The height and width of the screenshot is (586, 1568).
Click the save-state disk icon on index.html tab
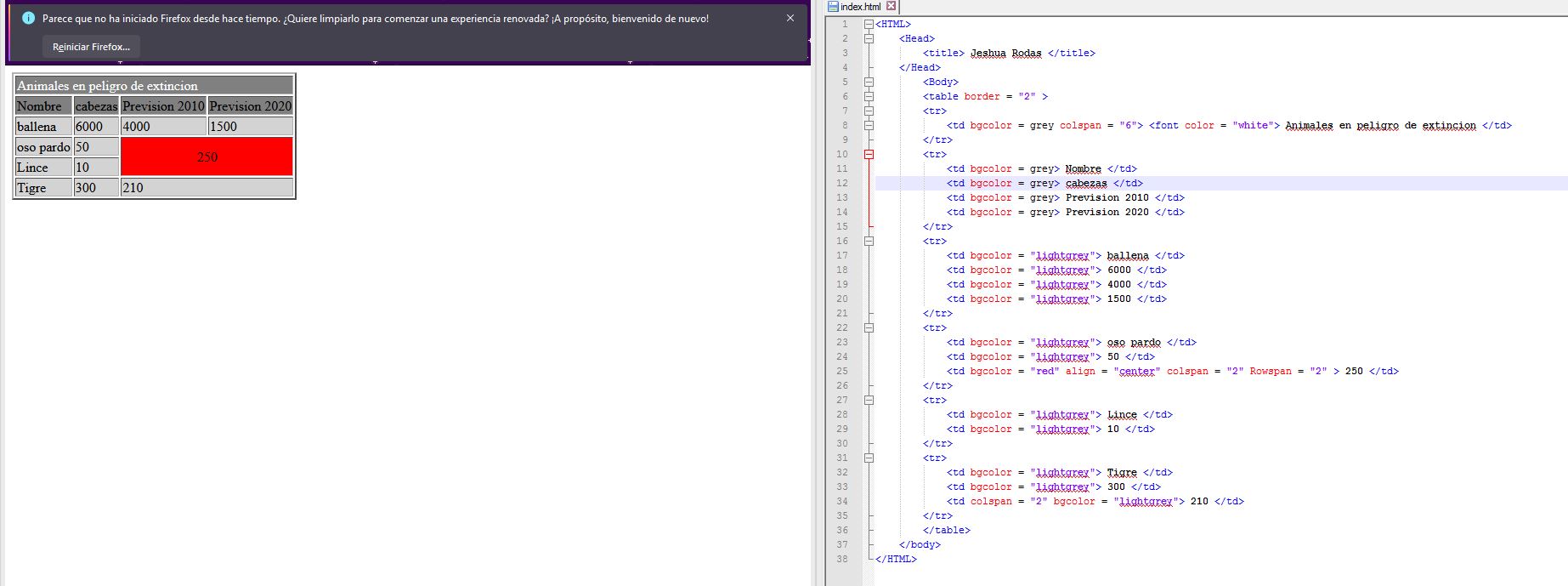(834, 7)
